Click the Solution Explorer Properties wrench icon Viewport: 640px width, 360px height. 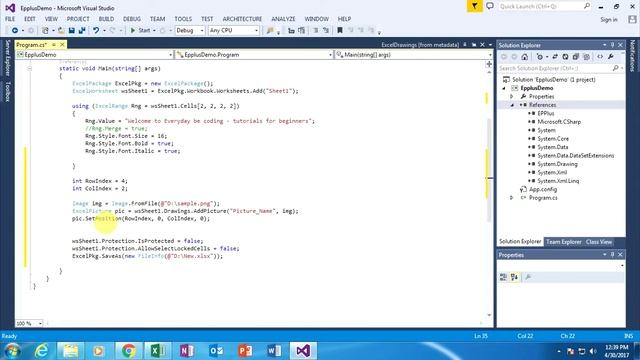pos(611,57)
